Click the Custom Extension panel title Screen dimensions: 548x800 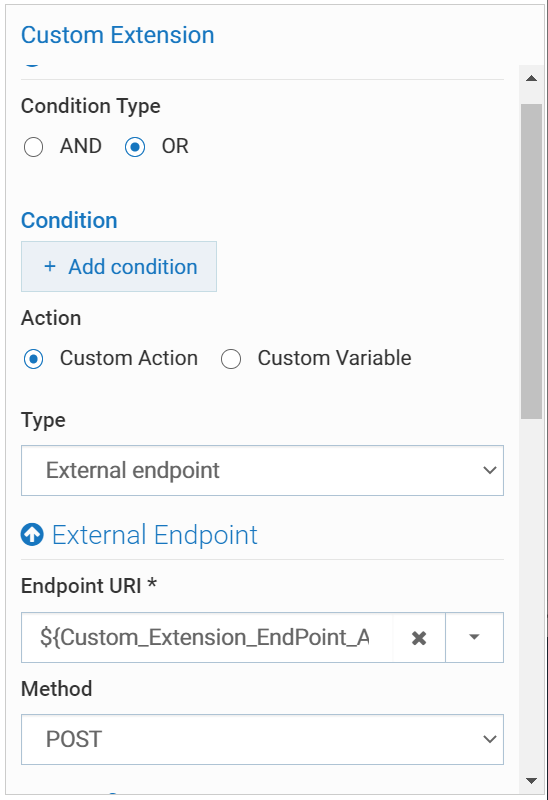coord(117,35)
